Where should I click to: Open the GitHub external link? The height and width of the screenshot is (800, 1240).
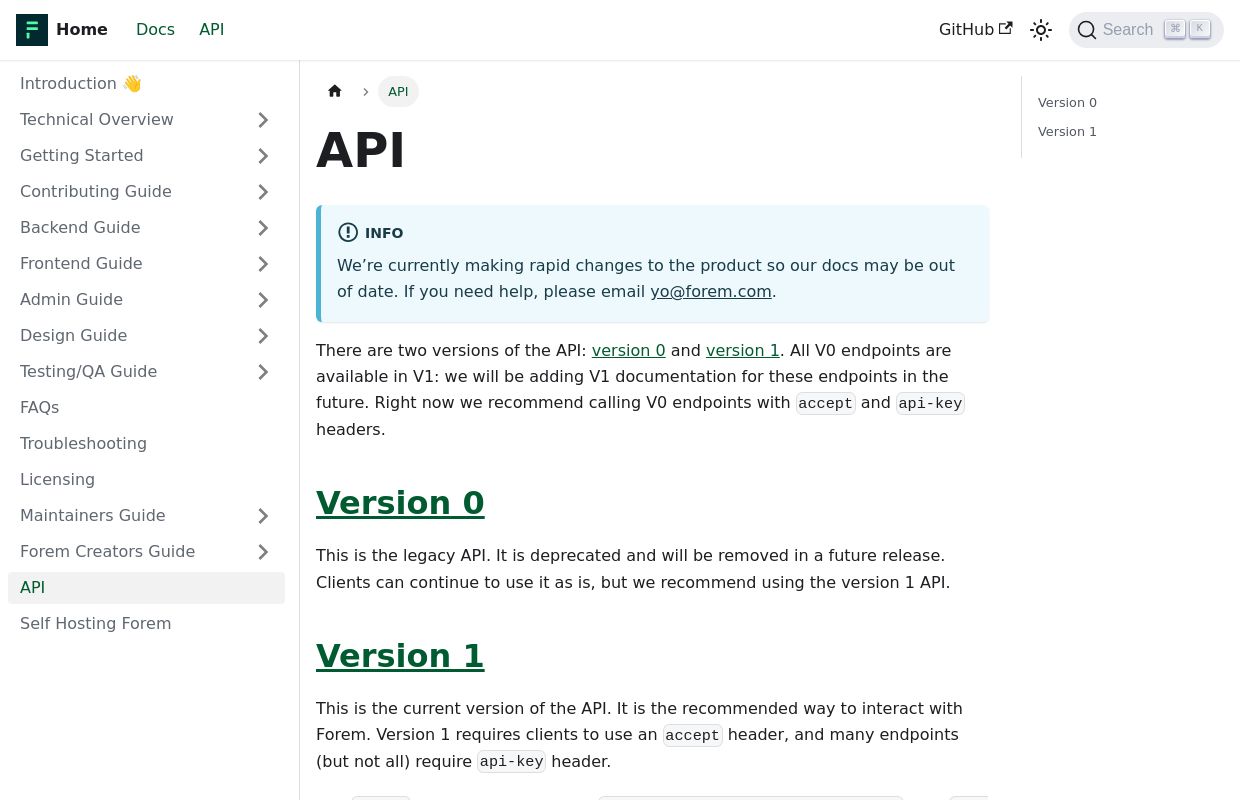(x=975, y=30)
